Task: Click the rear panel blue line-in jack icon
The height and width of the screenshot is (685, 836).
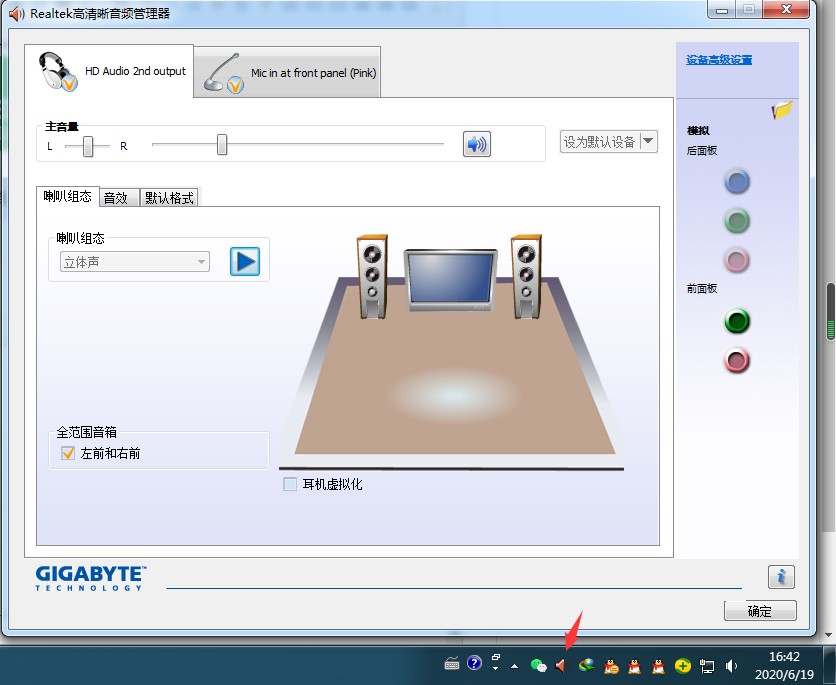Action: pos(737,181)
